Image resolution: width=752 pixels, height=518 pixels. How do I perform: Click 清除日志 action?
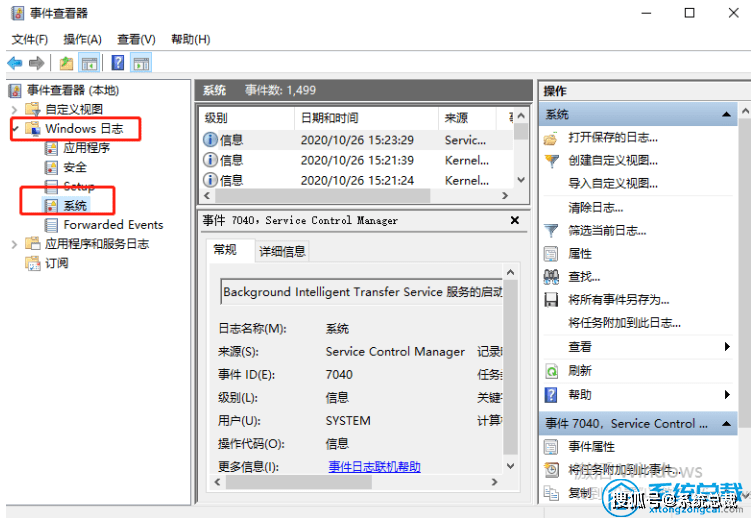click(x=595, y=208)
